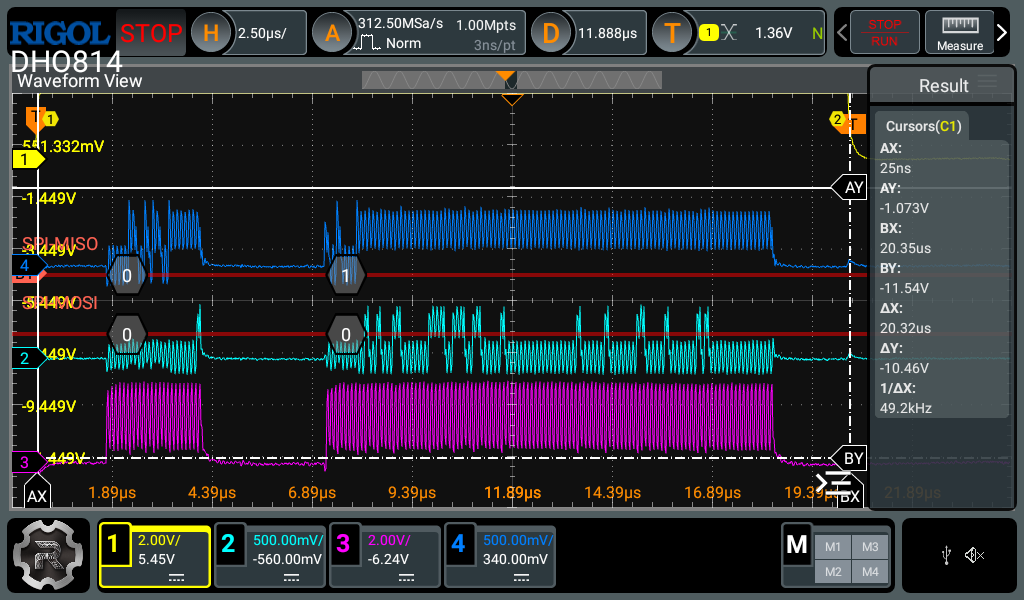Click the 2.50µs/ timebase value
The width and height of the screenshot is (1024, 600).
262,33
